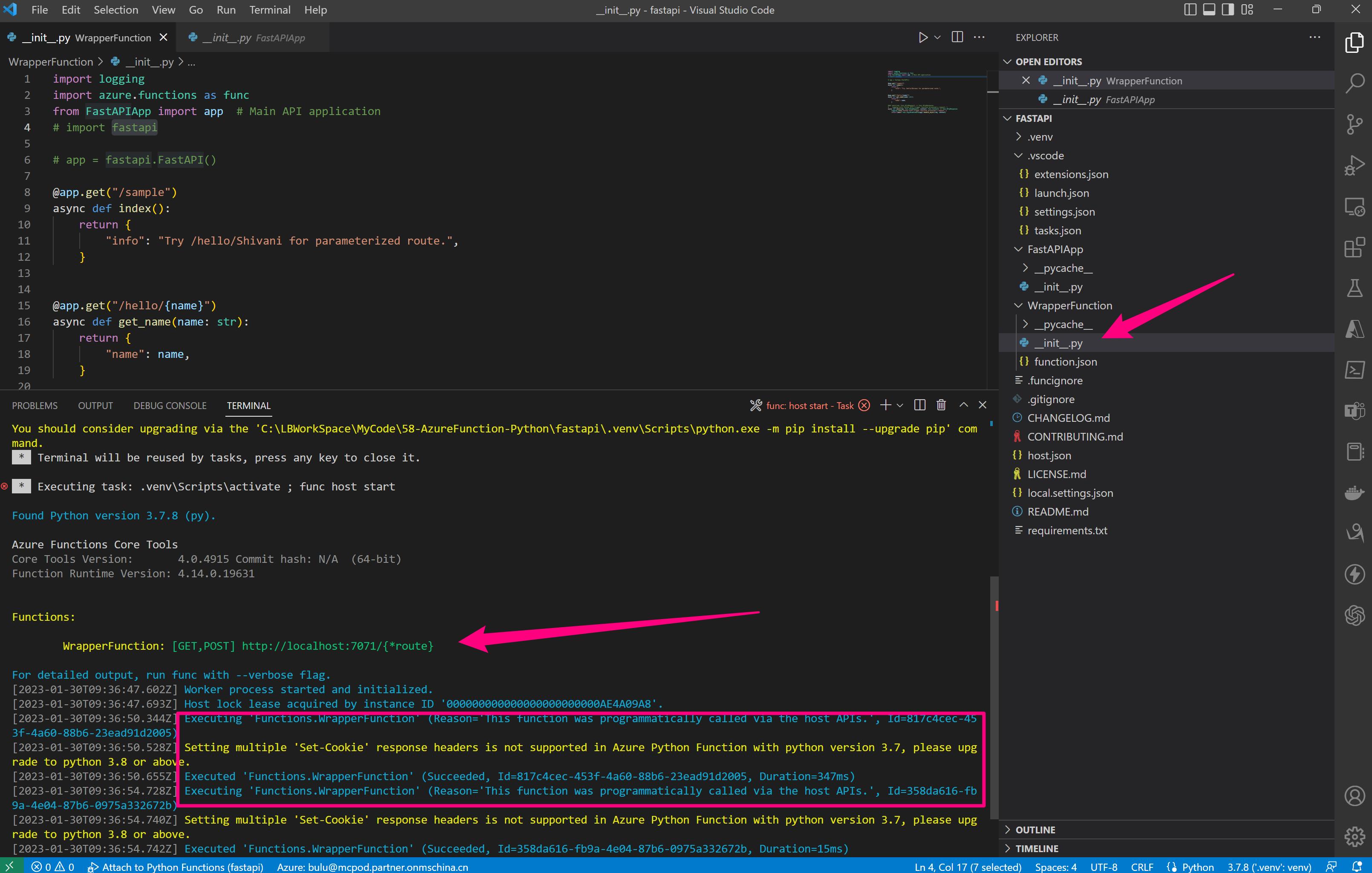Image resolution: width=1372 pixels, height=873 pixels.
Task: Click the CRLF end-of-line selector
Action: tap(1141, 866)
